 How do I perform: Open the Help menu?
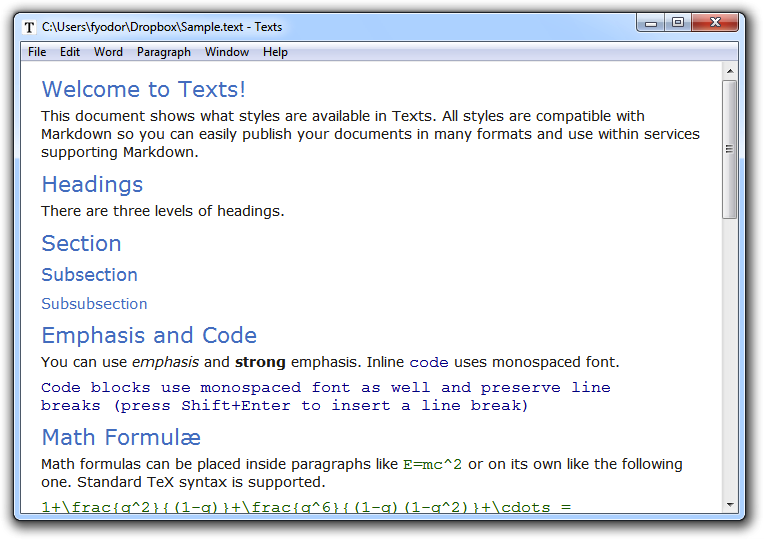275,52
